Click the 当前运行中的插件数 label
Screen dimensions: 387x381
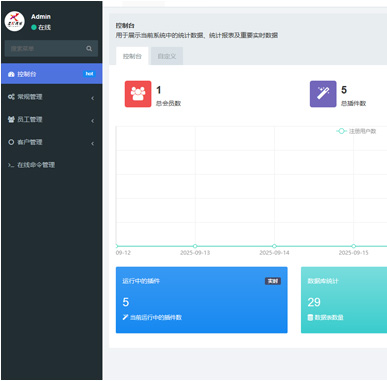tap(156, 317)
